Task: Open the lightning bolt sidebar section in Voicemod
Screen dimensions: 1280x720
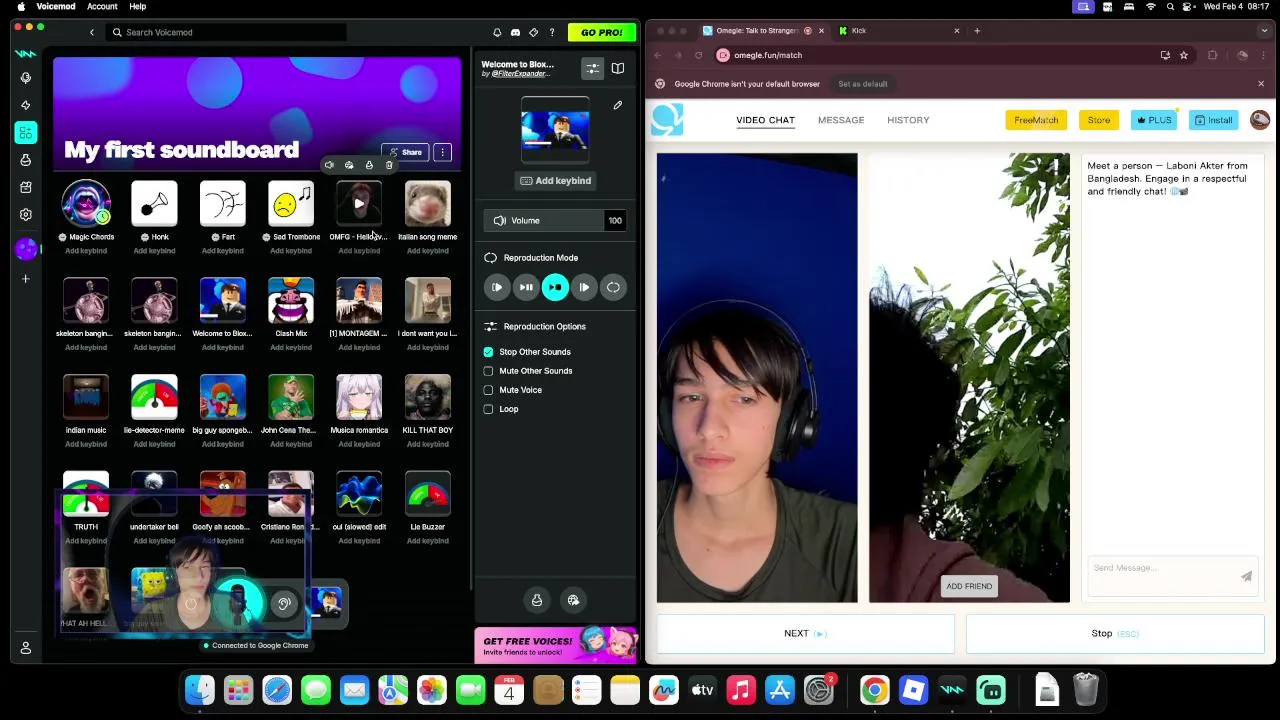Action: (x=26, y=105)
